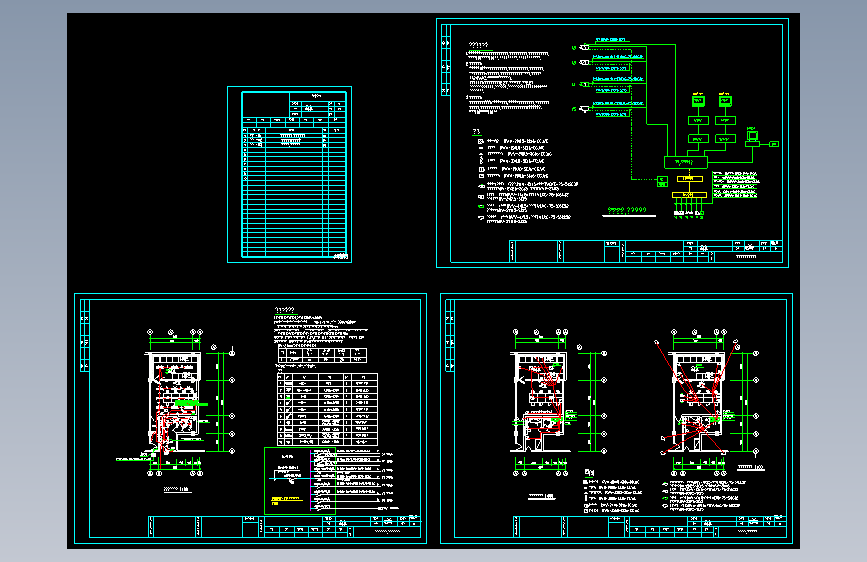Click the white equipment schedule table
Image resolution: width=867 pixels, height=562 pixels.
[327, 409]
